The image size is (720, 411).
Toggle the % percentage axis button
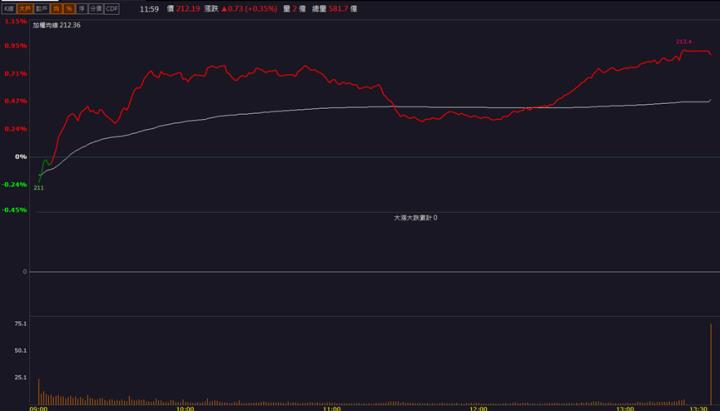point(69,8)
